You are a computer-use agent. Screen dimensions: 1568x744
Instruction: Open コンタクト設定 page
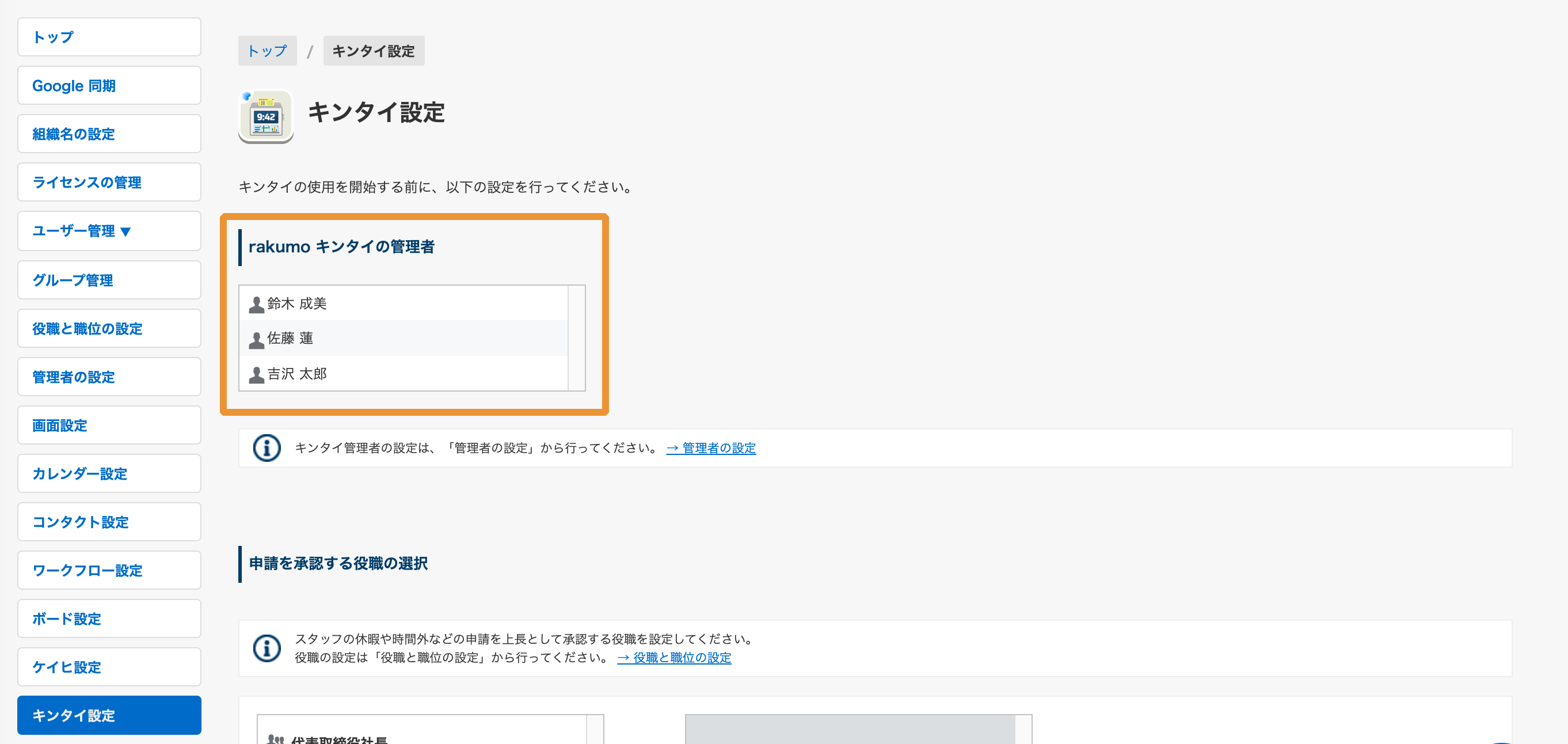[109, 522]
